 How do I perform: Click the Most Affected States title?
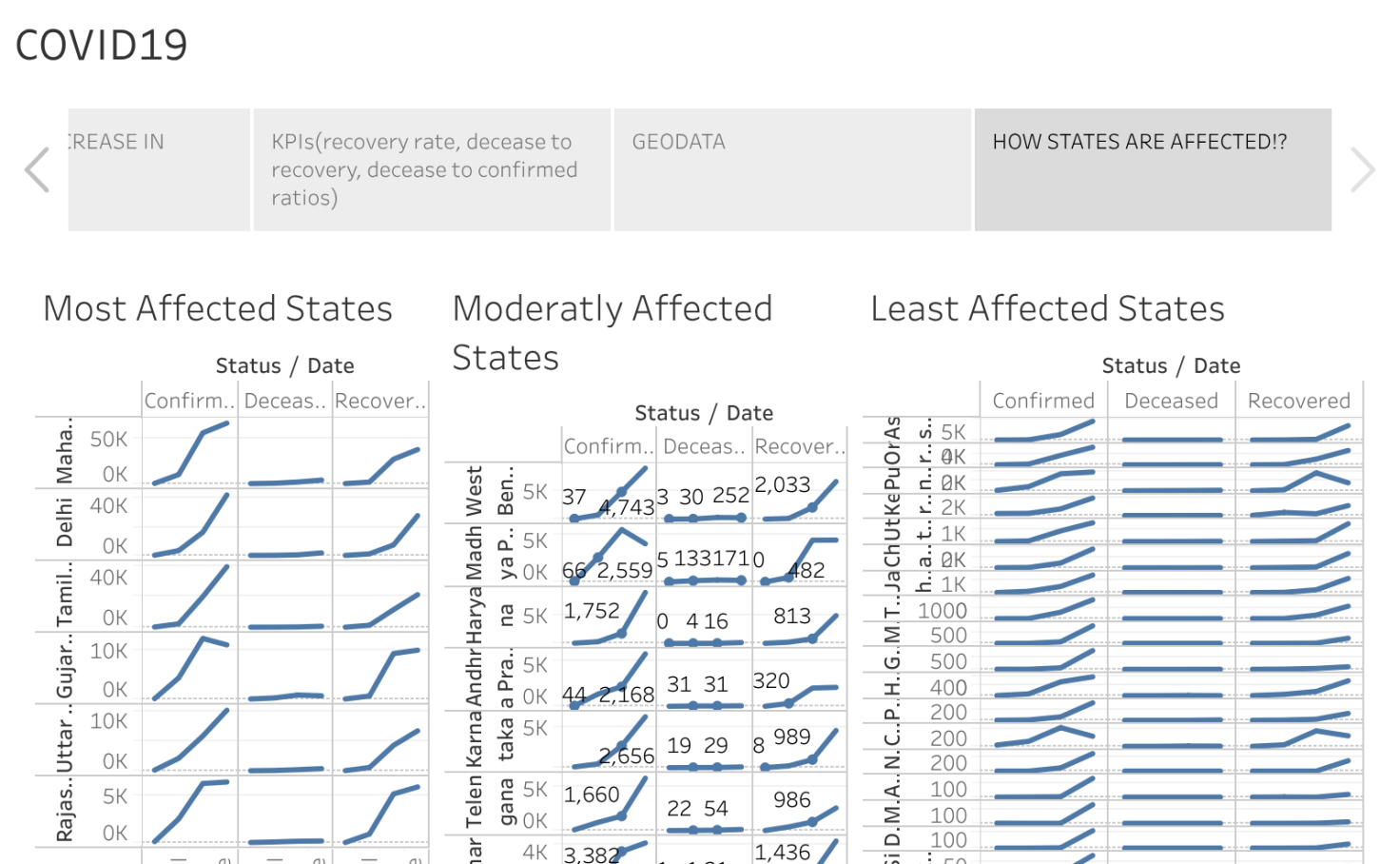click(216, 307)
